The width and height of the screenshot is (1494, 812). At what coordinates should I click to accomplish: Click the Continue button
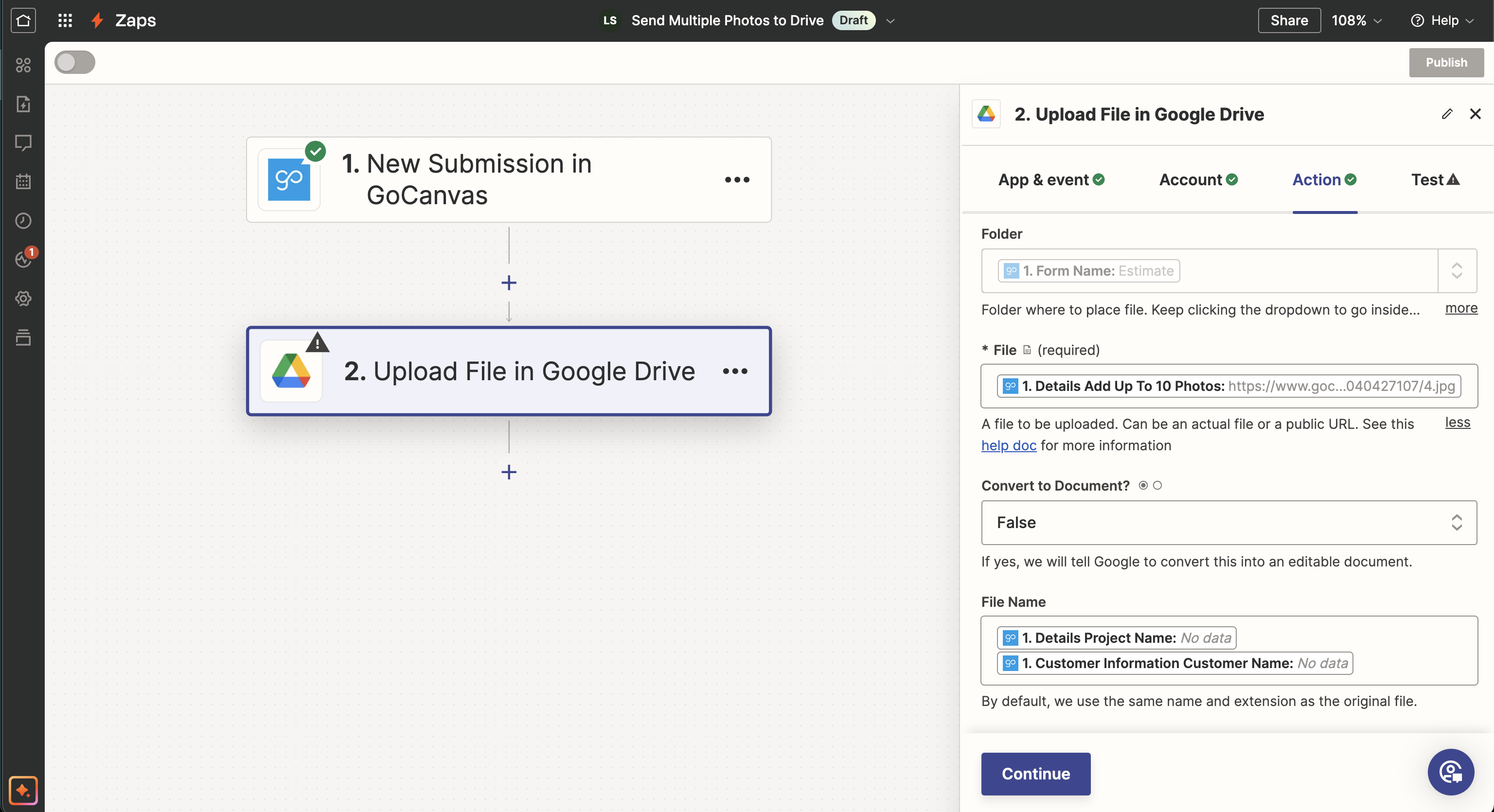(x=1036, y=774)
